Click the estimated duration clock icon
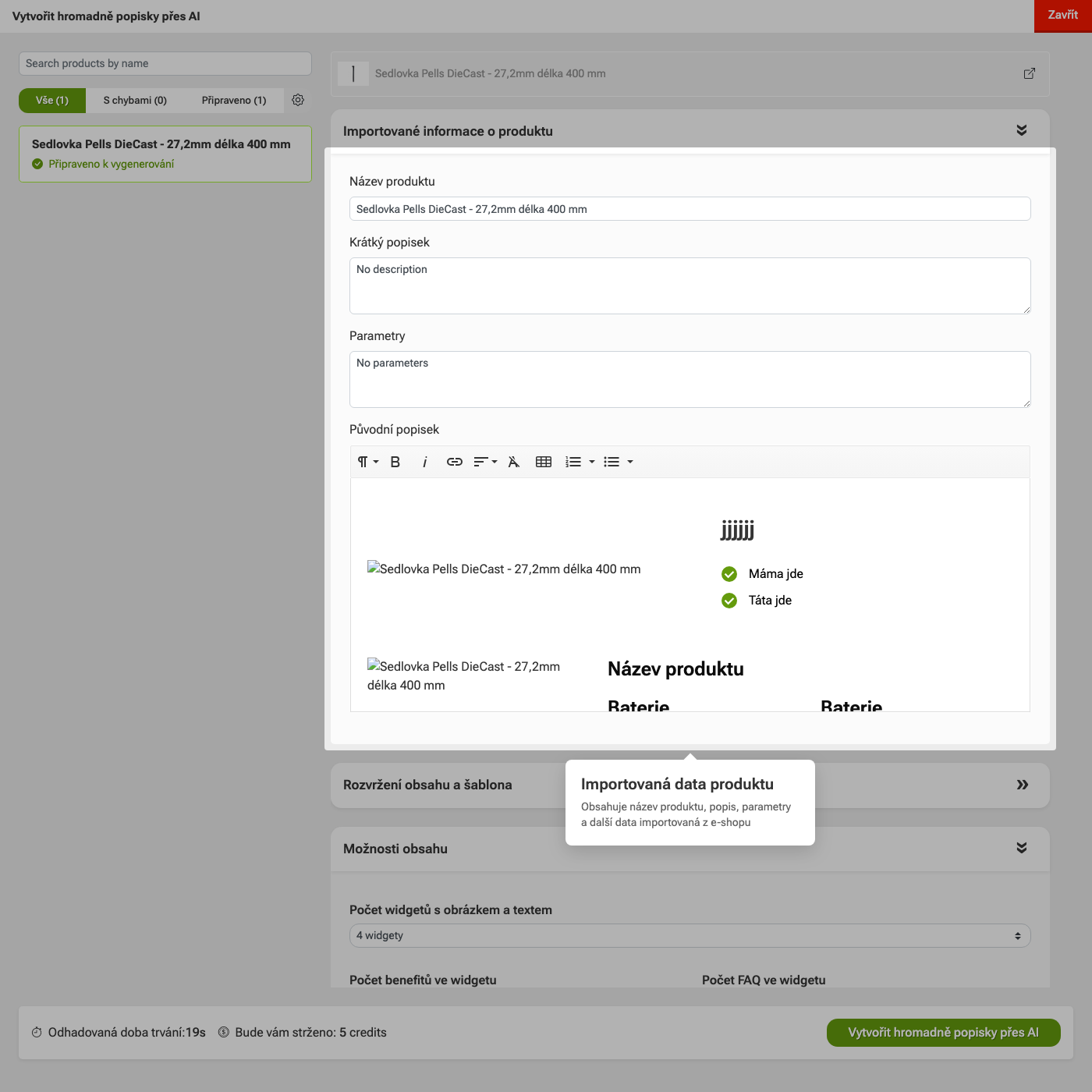Viewport: 1092px width, 1092px height. pyautogui.click(x=37, y=1033)
